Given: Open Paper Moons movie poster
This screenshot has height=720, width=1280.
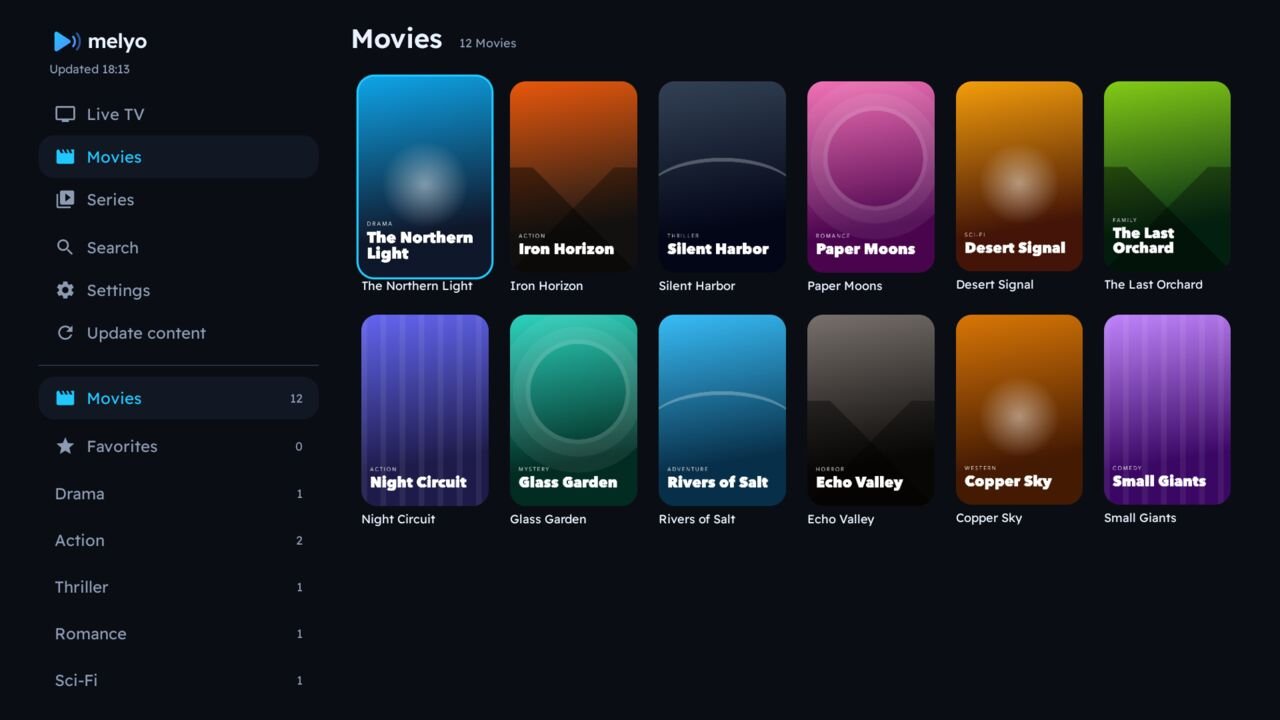Looking at the screenshot, I should [871, 177].
